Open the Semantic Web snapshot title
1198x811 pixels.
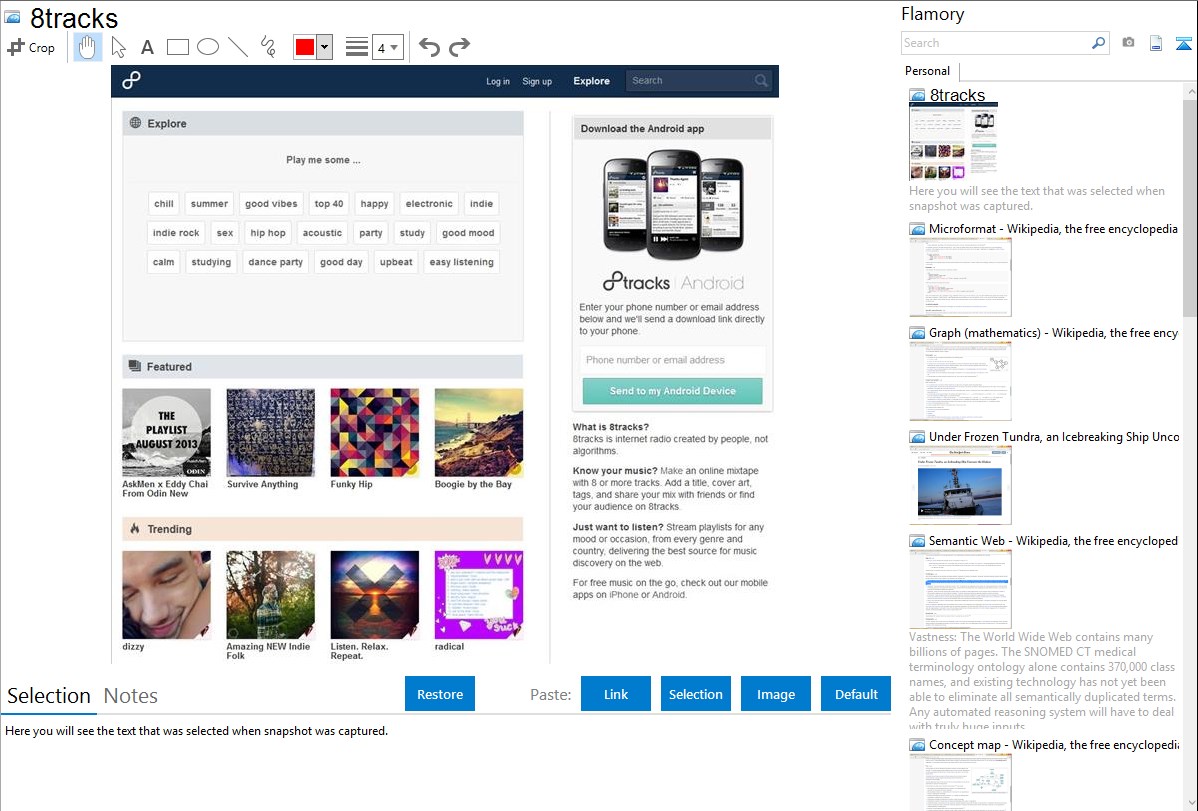pos(1053,540)
